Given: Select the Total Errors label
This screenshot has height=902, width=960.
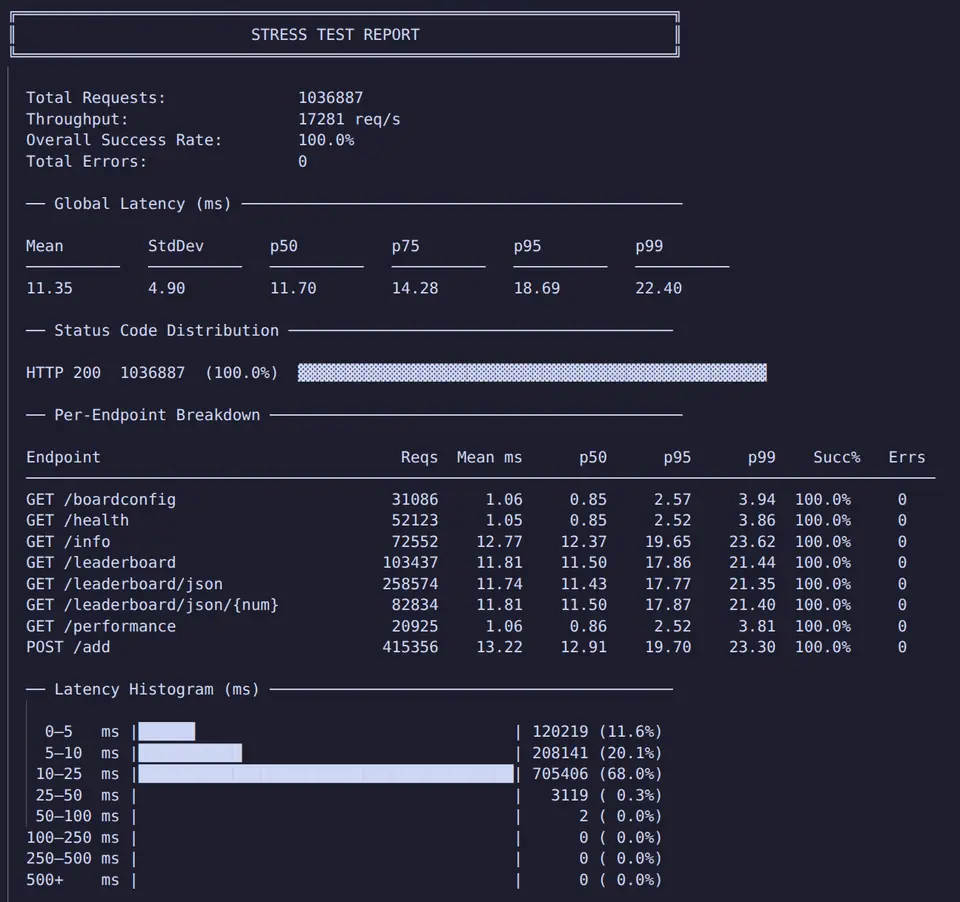Looking at the screenshot, I should pos(86,161).
